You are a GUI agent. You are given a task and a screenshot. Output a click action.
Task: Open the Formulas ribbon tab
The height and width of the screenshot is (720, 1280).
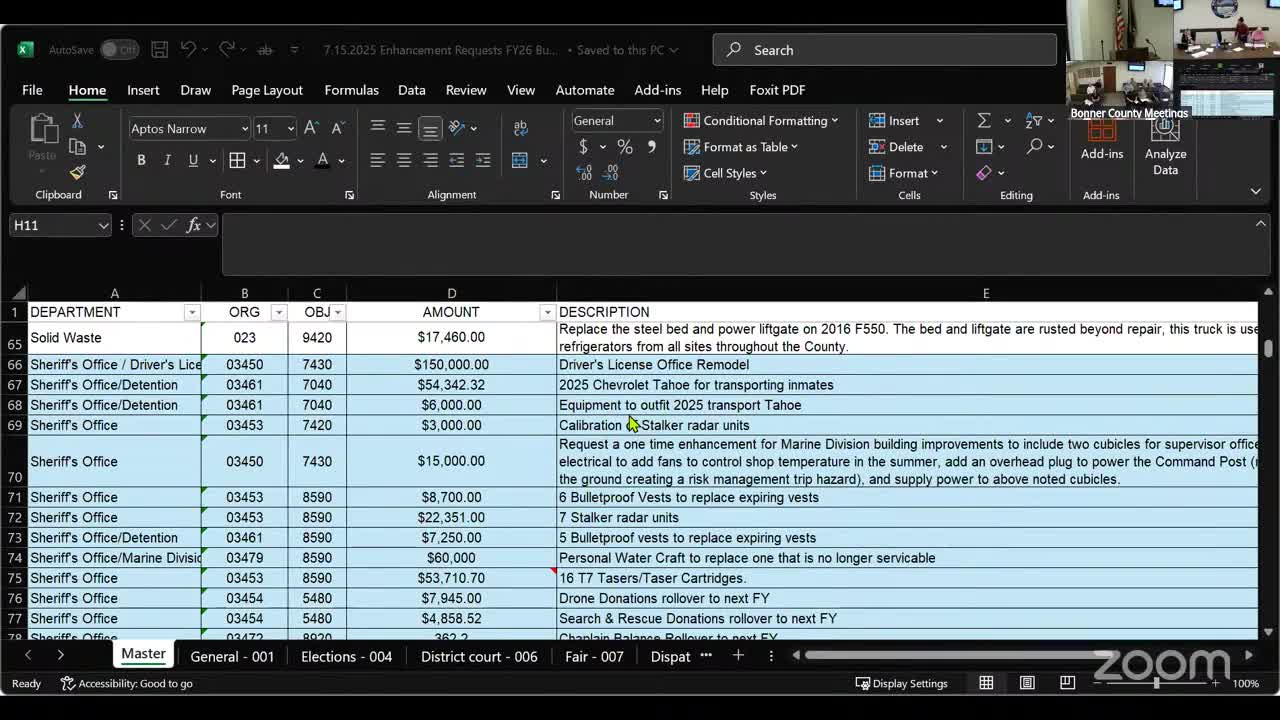point(351,90)
